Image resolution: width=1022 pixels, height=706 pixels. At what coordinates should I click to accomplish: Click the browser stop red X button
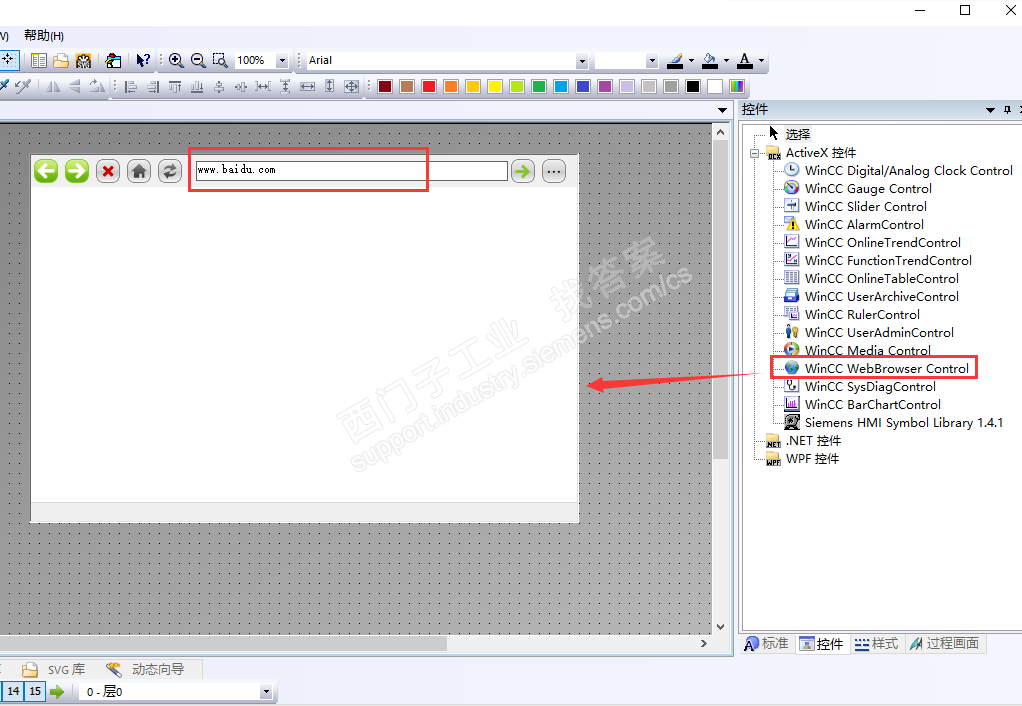[108, 171]
